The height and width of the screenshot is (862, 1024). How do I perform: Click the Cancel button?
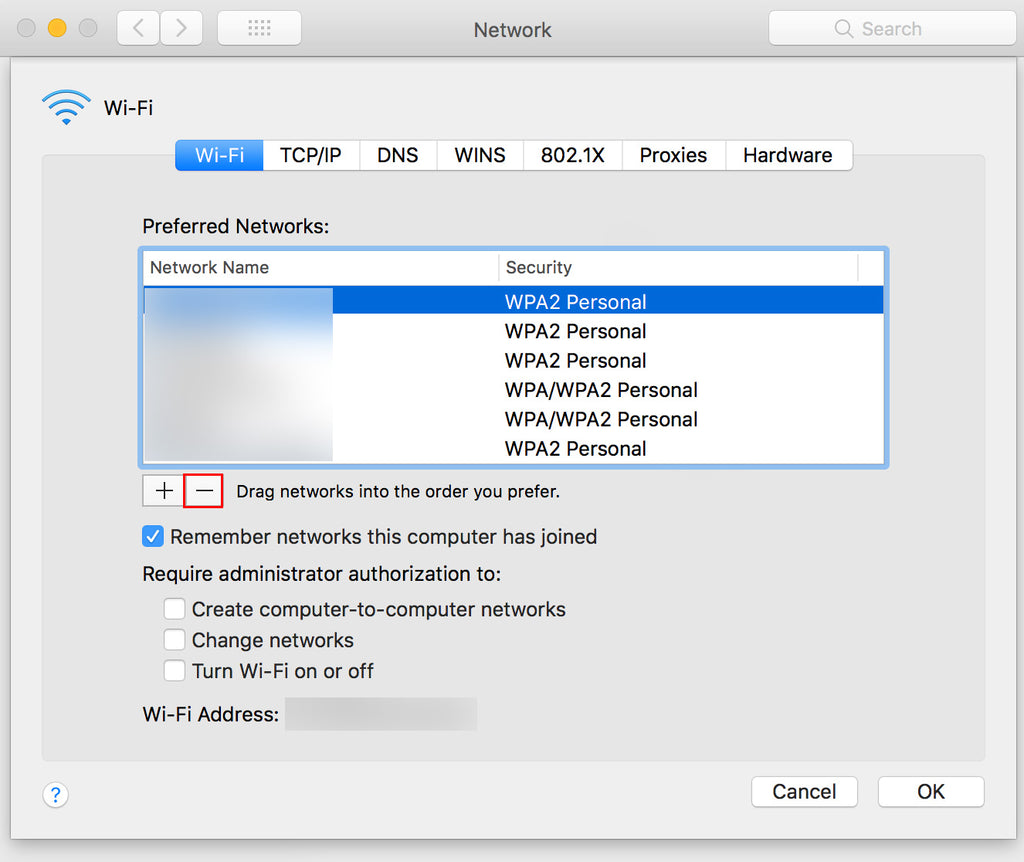tap(804, 792)
